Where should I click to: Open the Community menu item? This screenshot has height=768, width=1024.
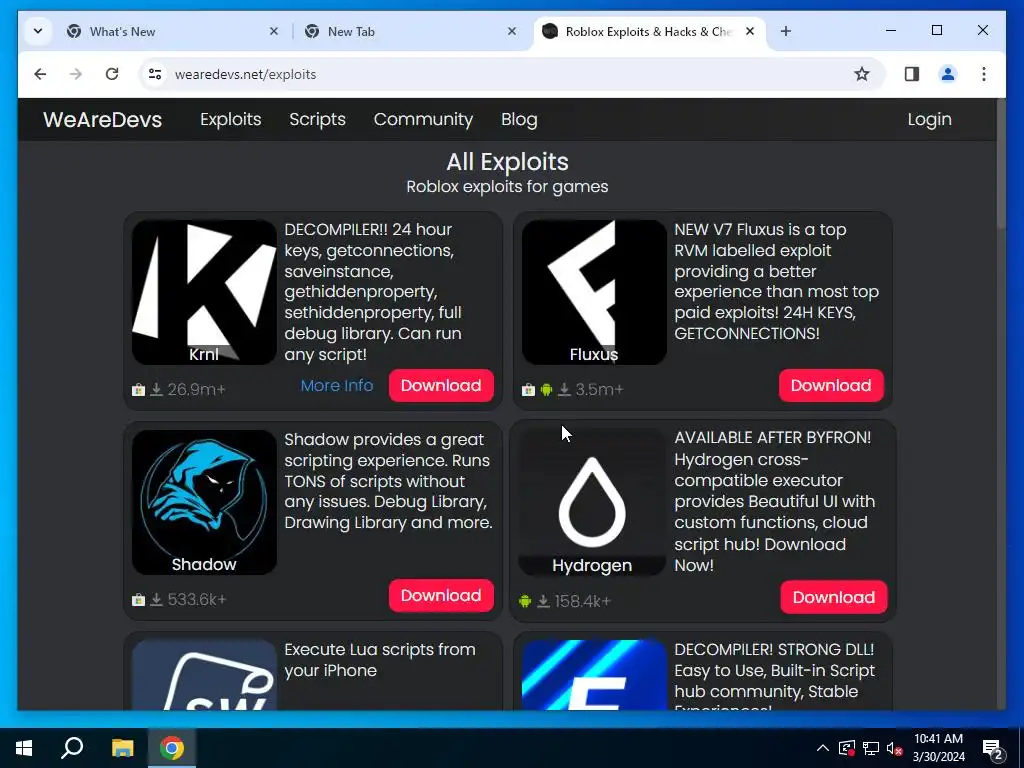tap(423, 120)
